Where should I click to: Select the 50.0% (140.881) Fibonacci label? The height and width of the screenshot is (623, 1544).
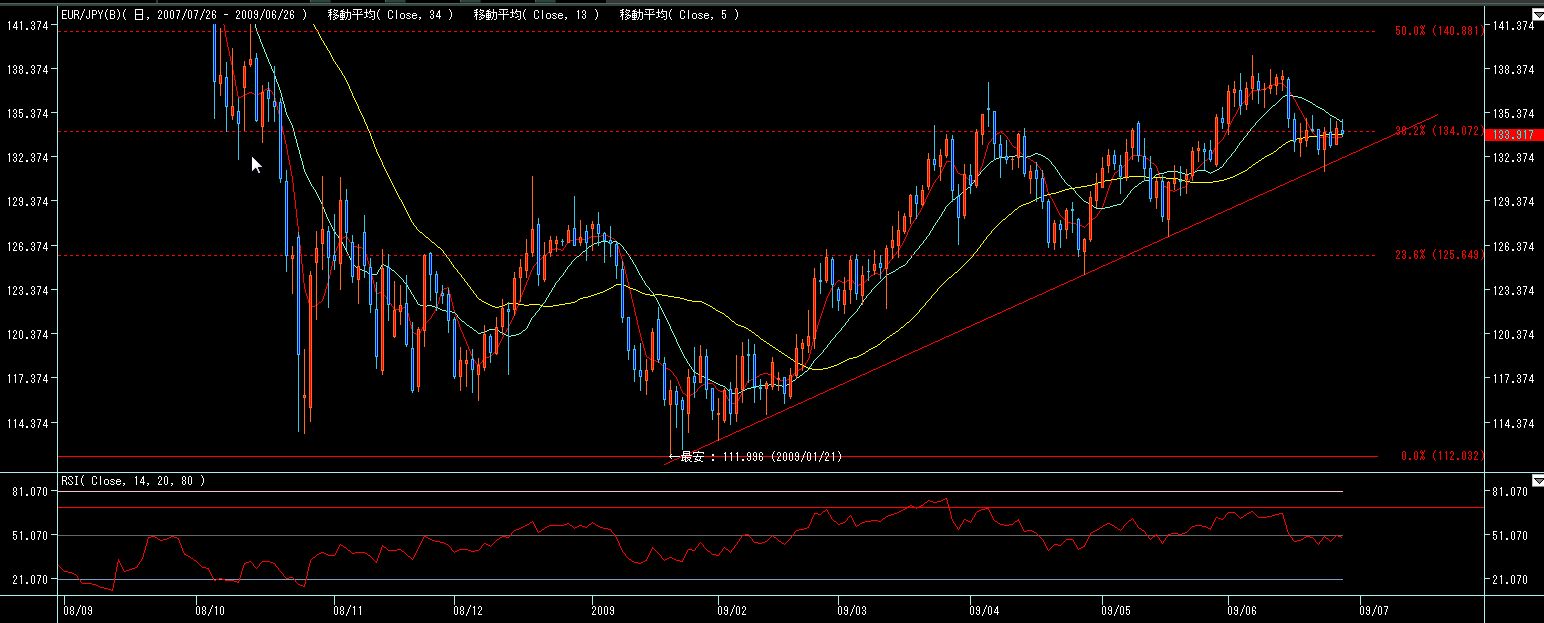click(1438, 31)
